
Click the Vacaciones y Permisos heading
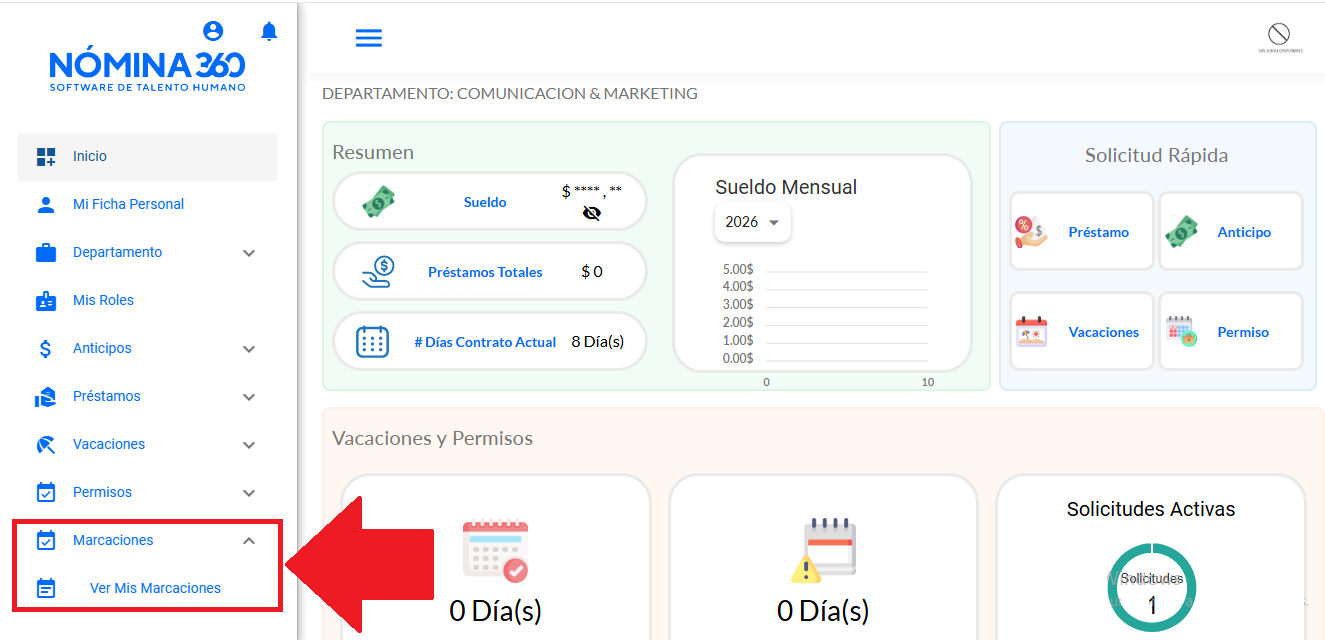click(x=432, y=439)
